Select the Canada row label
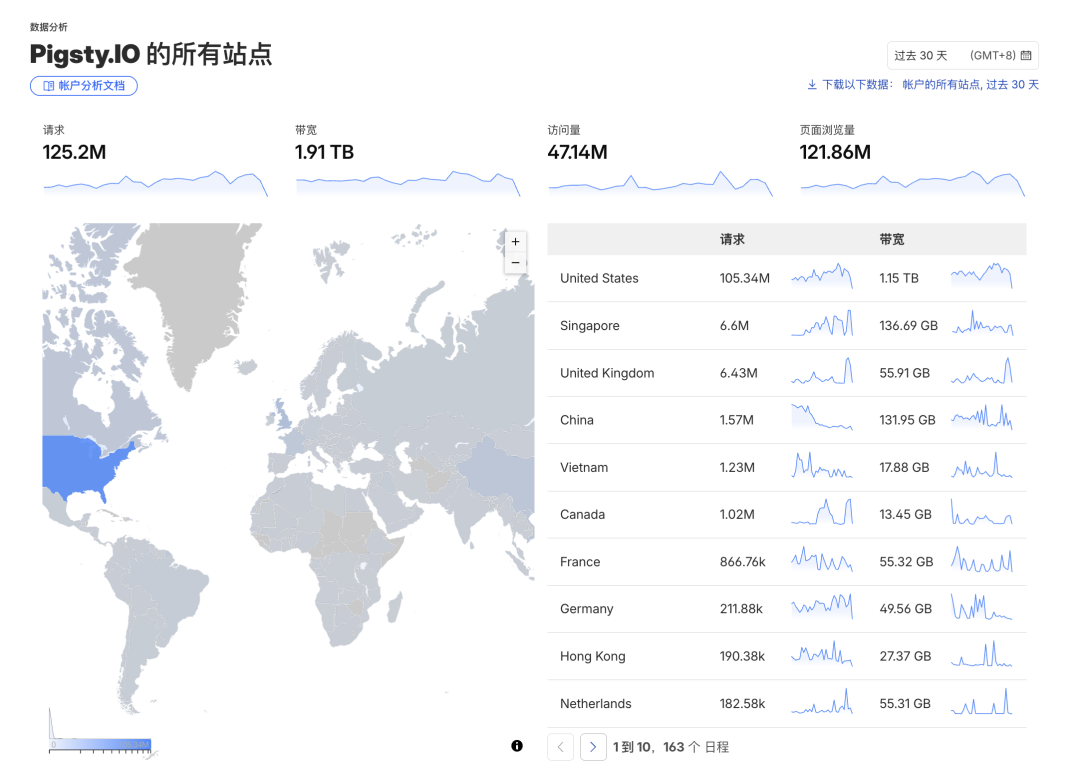 click(x=583, y=514)
